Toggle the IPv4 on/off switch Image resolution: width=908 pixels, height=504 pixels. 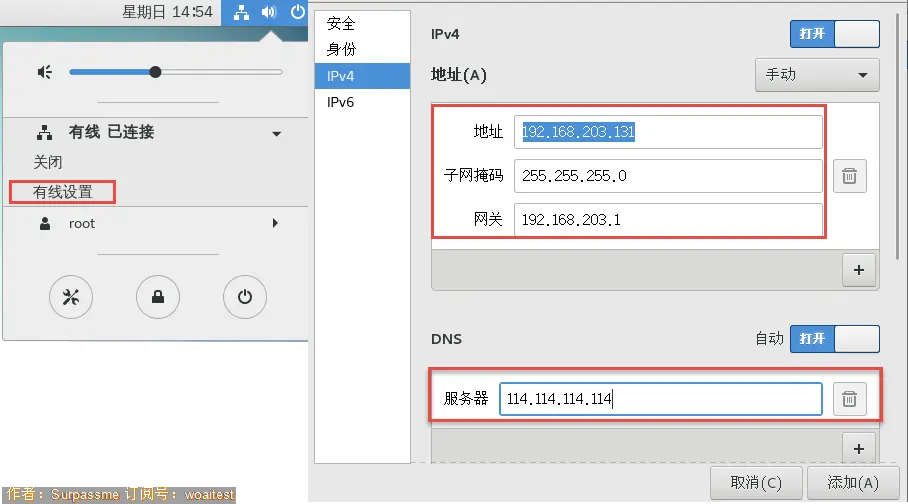pos(834,34)
